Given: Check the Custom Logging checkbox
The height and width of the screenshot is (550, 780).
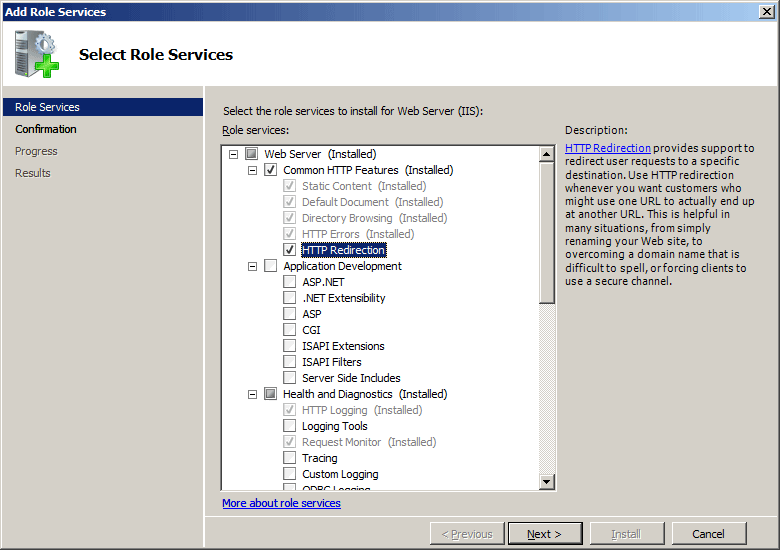Looking at the screenshot, I should pos(290,473).
